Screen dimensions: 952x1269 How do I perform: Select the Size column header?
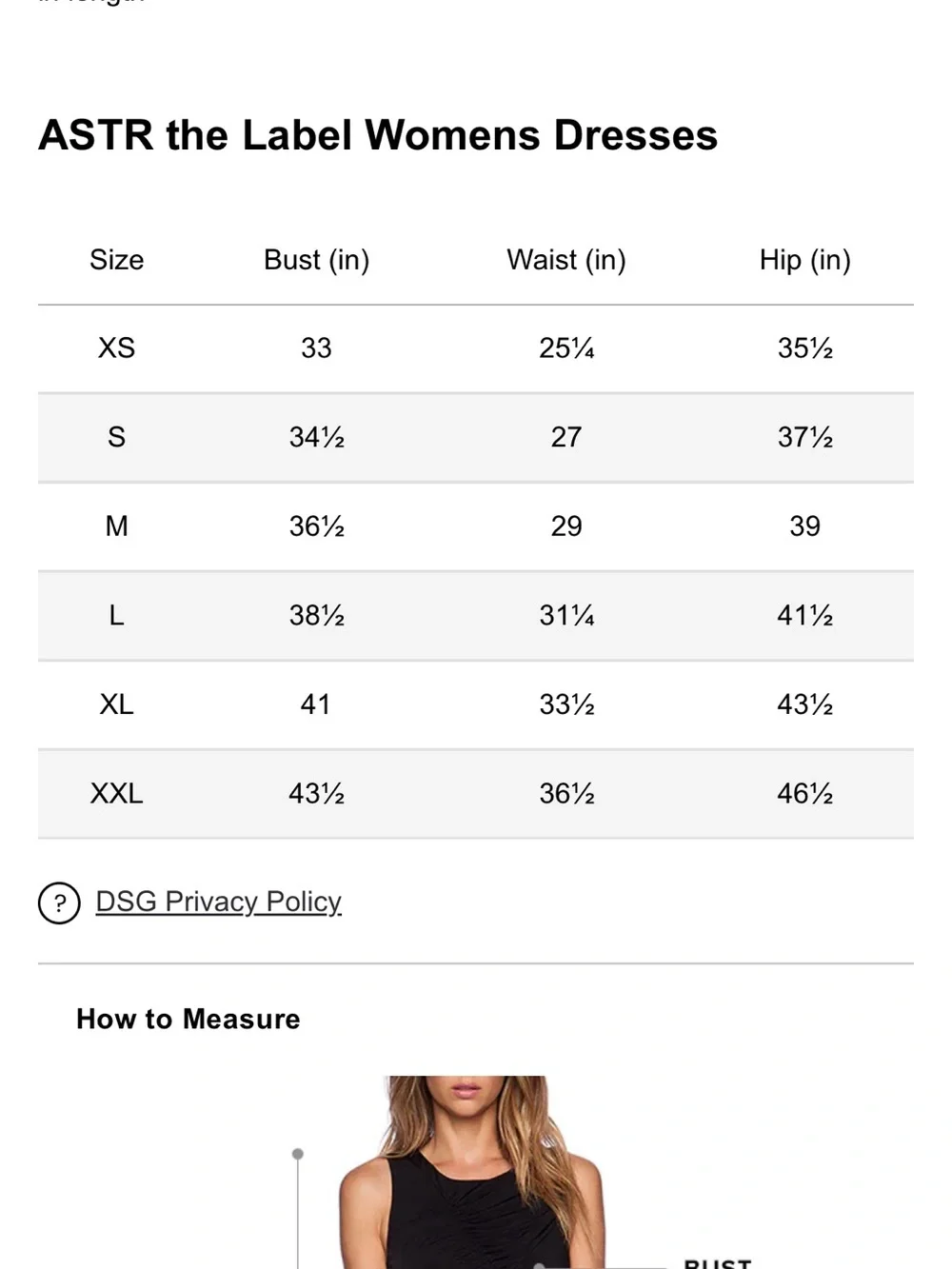(x=116, y=260)
